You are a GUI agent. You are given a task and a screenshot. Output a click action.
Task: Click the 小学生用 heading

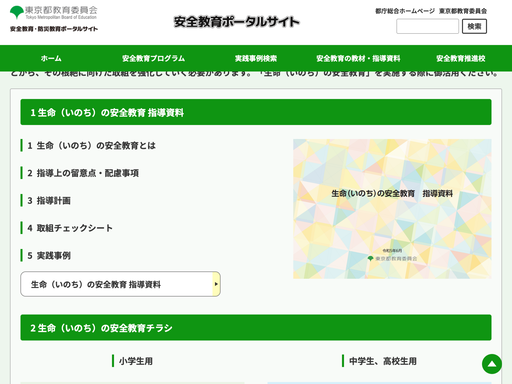tap(136, 361)
